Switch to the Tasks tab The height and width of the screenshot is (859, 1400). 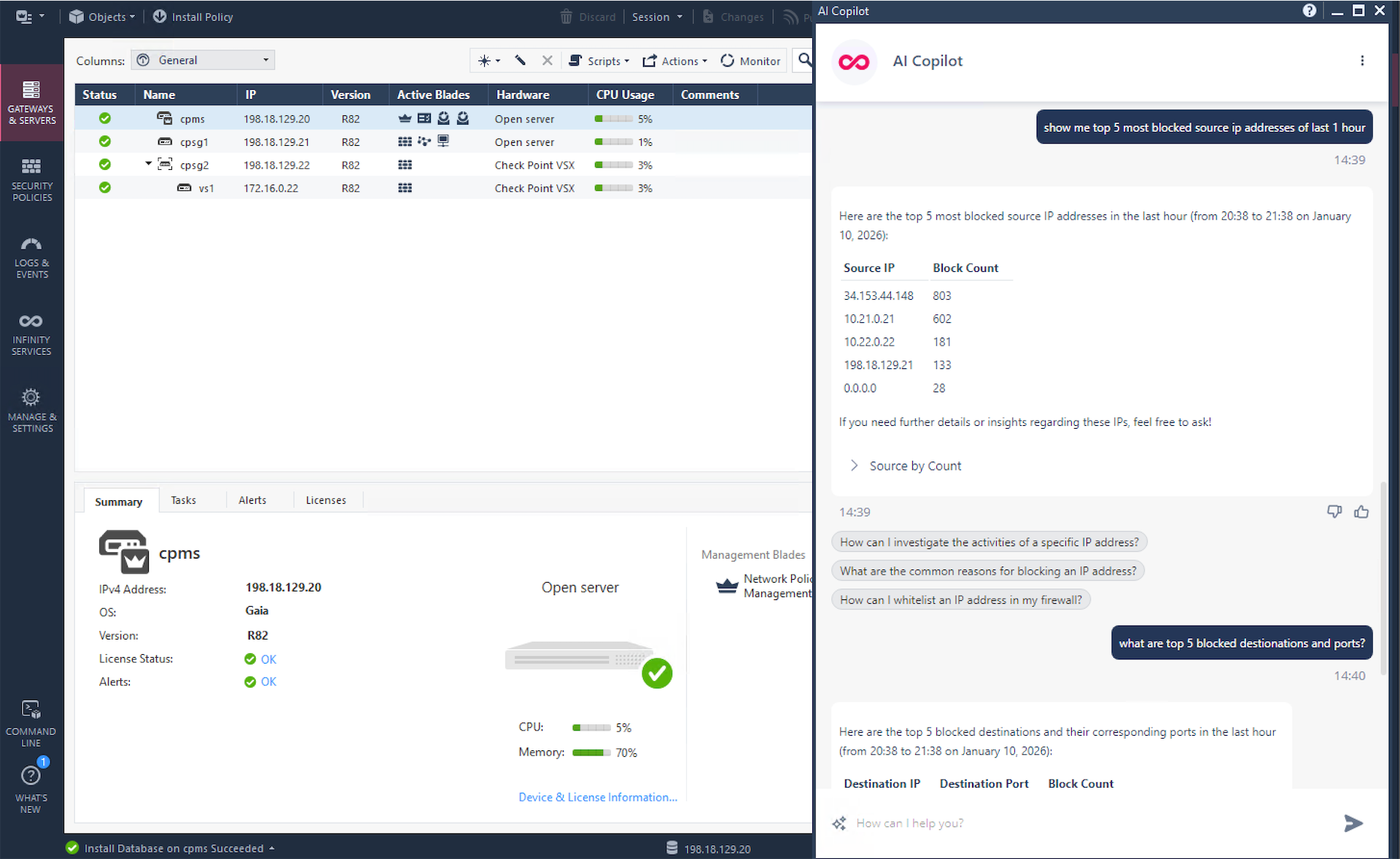coord(183,500)
